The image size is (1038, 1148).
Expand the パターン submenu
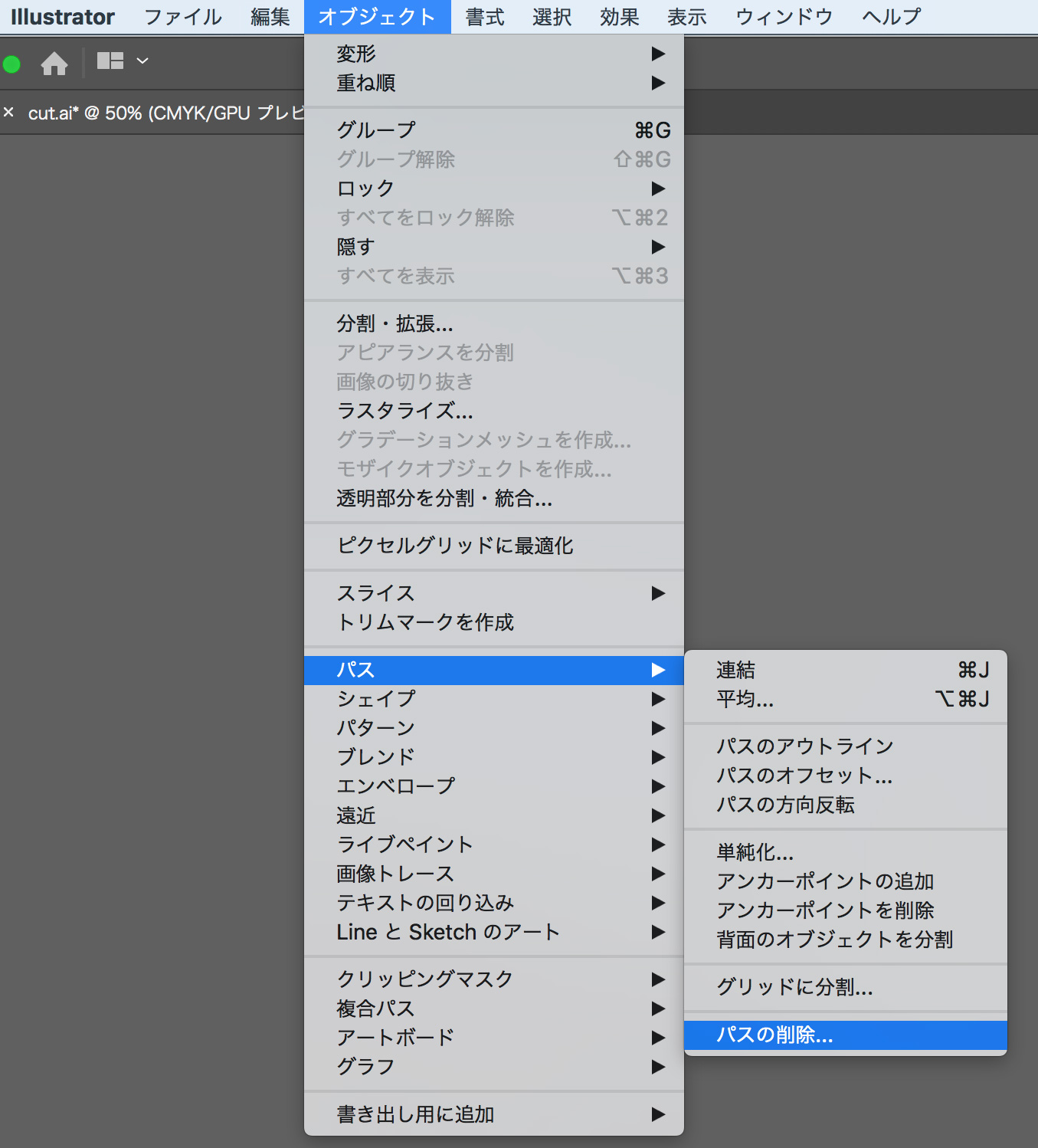click(x=494, y=728)
